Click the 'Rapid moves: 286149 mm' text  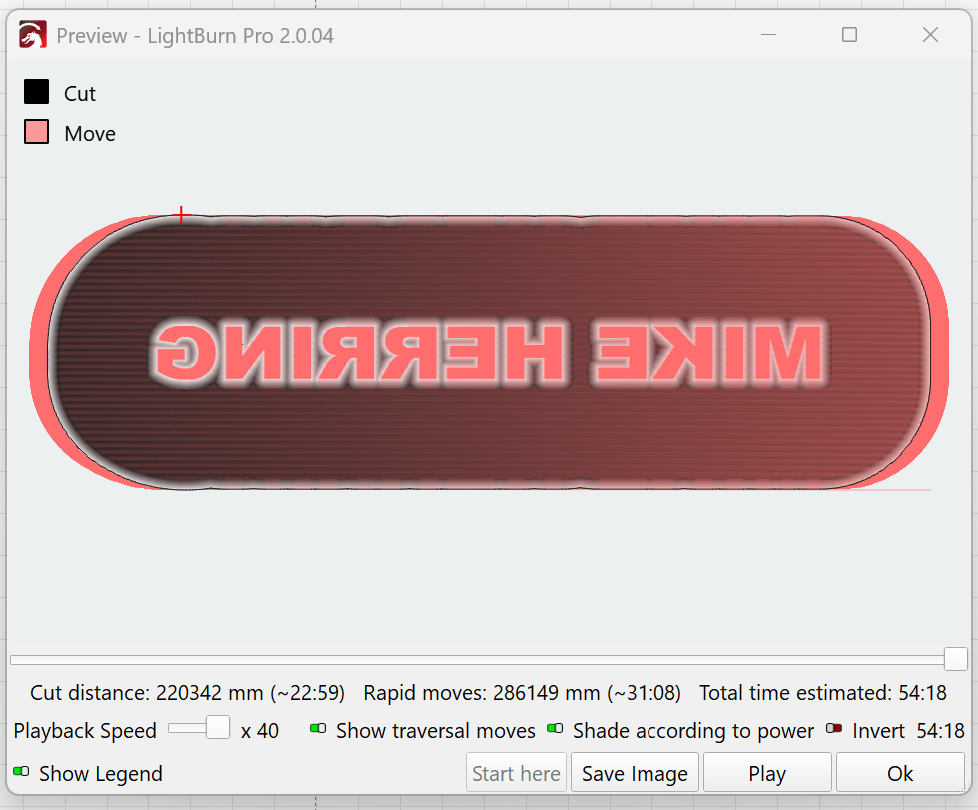522,693
